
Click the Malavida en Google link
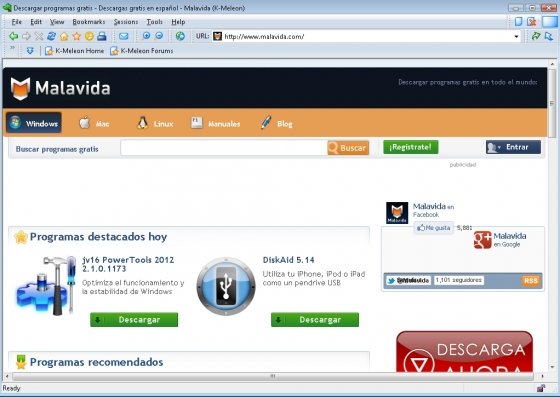point(510,240)
